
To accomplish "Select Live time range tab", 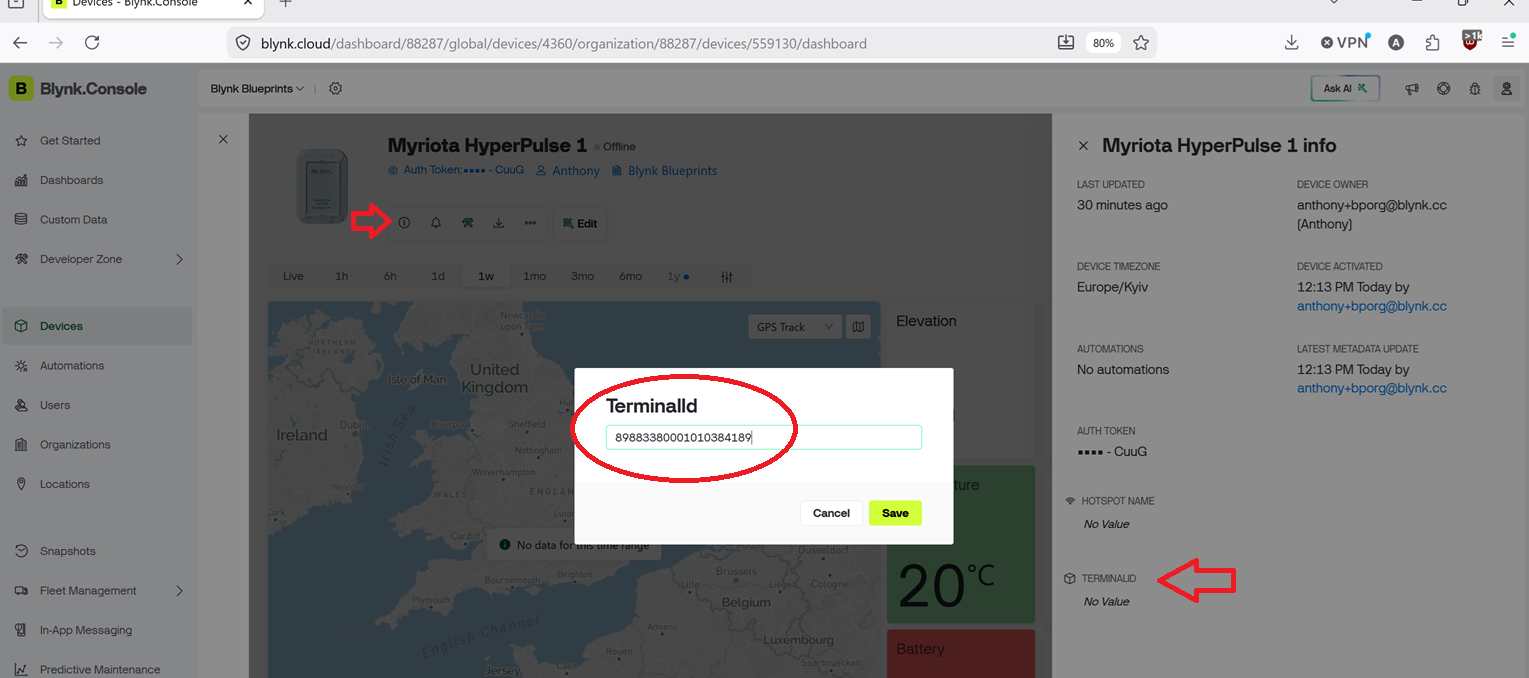I will [293, 276].
